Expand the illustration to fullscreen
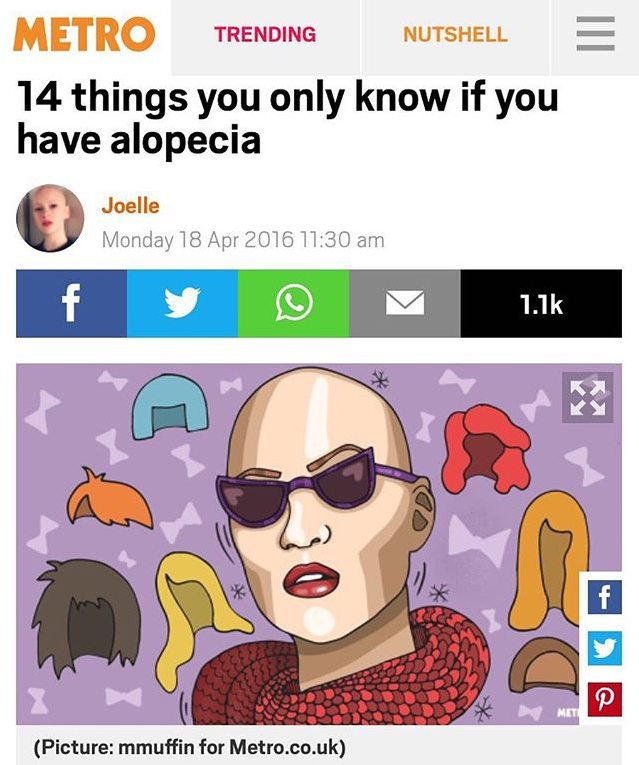This screenshot has width=639, height=765. coord(588,398)
